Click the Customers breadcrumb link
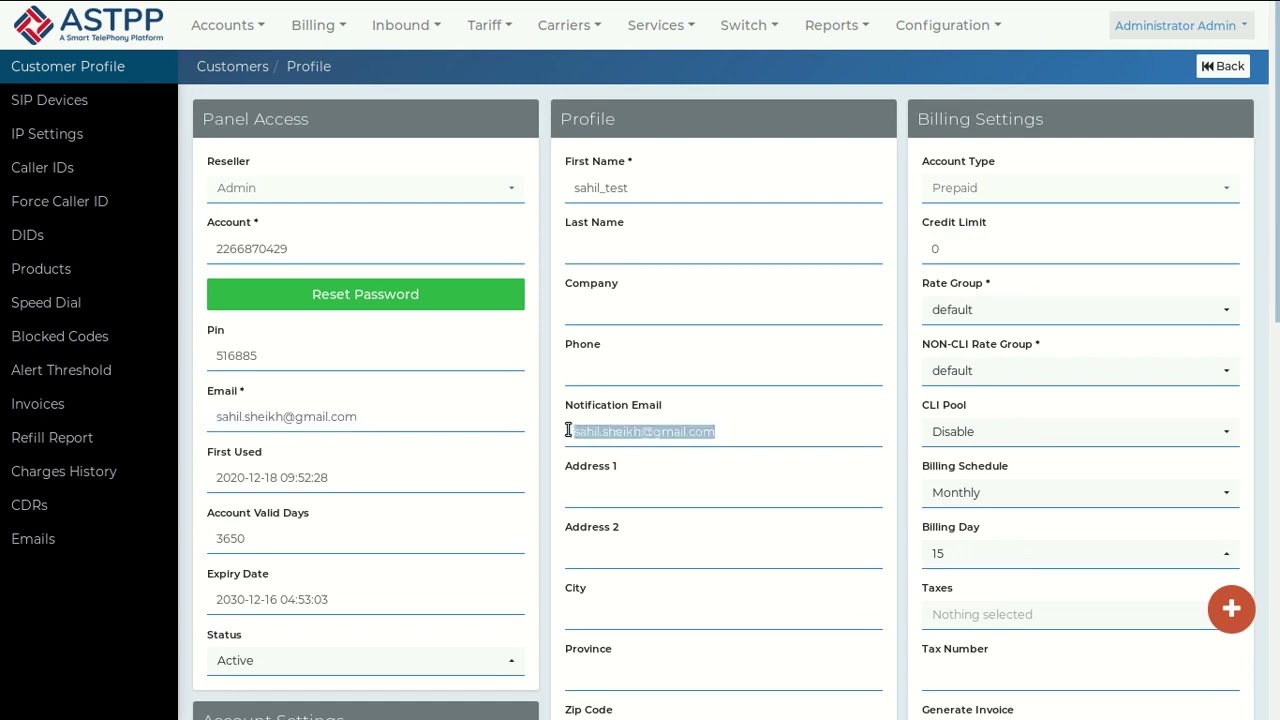 232,66
